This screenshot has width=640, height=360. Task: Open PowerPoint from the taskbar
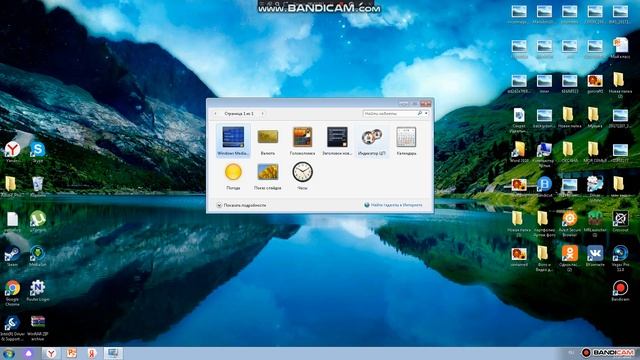tap(72, 353)
